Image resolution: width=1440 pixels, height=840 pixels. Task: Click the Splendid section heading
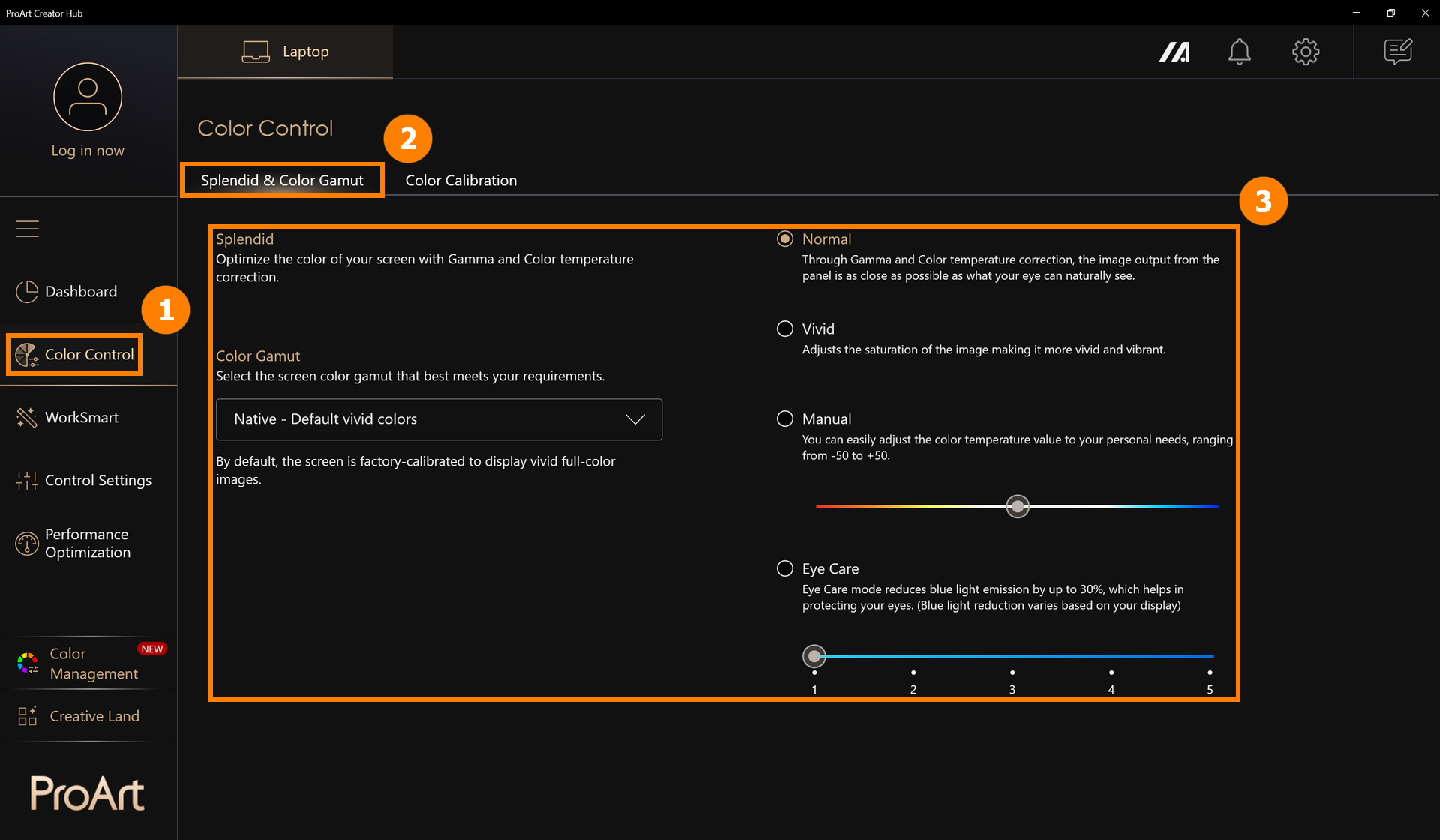point(244,238)
